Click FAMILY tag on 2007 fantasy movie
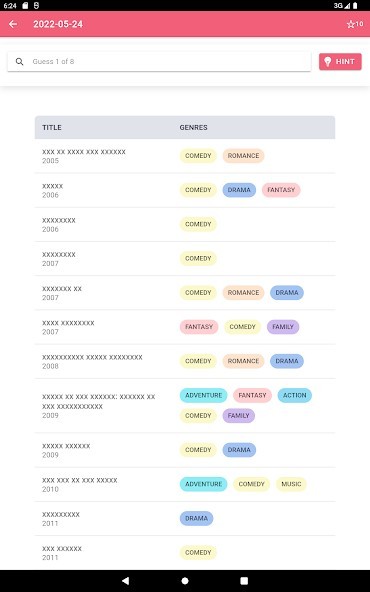This screenshot has height=592, width=370. point(283,327)
